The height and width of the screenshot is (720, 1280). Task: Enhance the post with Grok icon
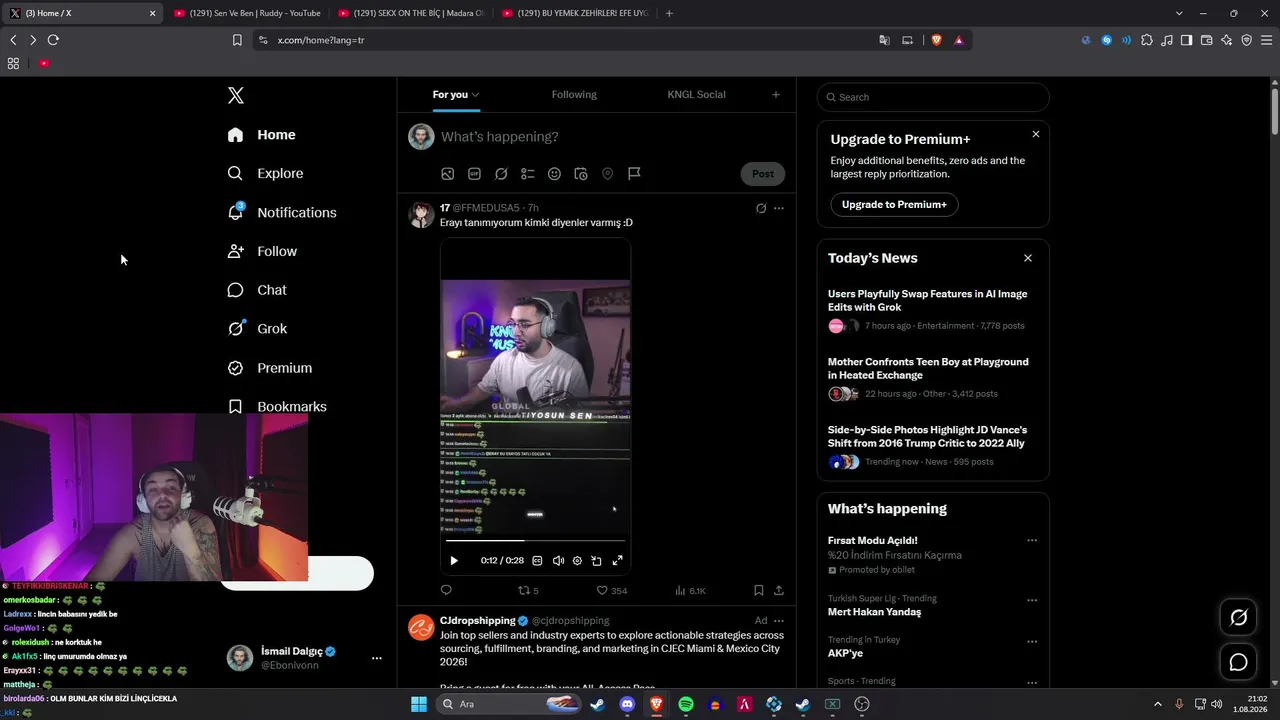click(x=501, y=174)
